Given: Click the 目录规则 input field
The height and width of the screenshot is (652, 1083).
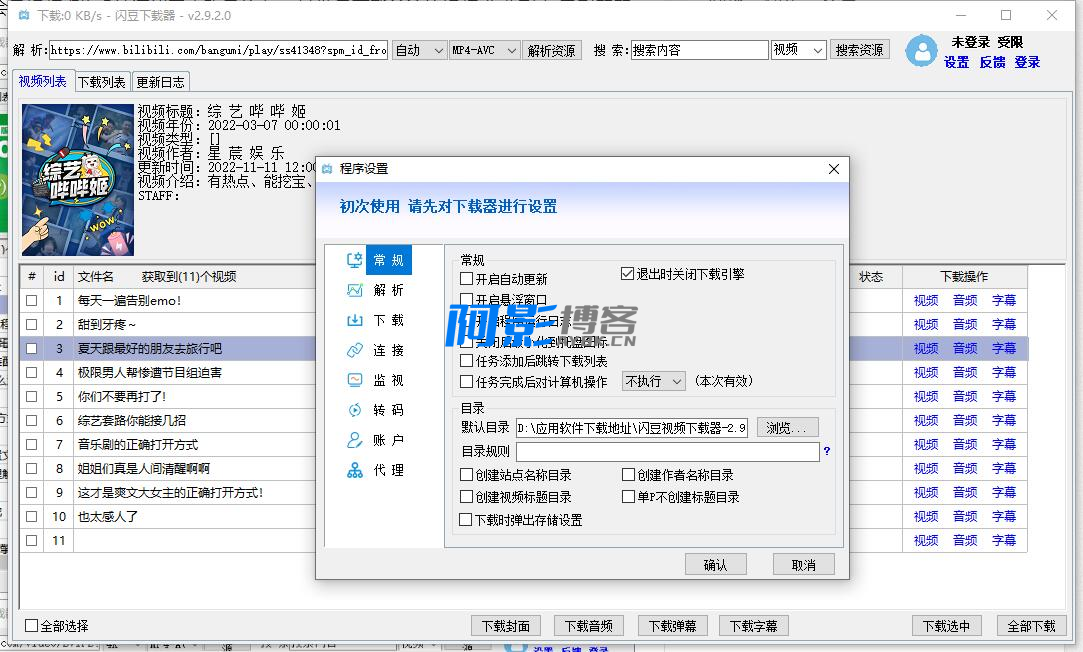Looking at the screenshot, I should (x=667, y=452).
